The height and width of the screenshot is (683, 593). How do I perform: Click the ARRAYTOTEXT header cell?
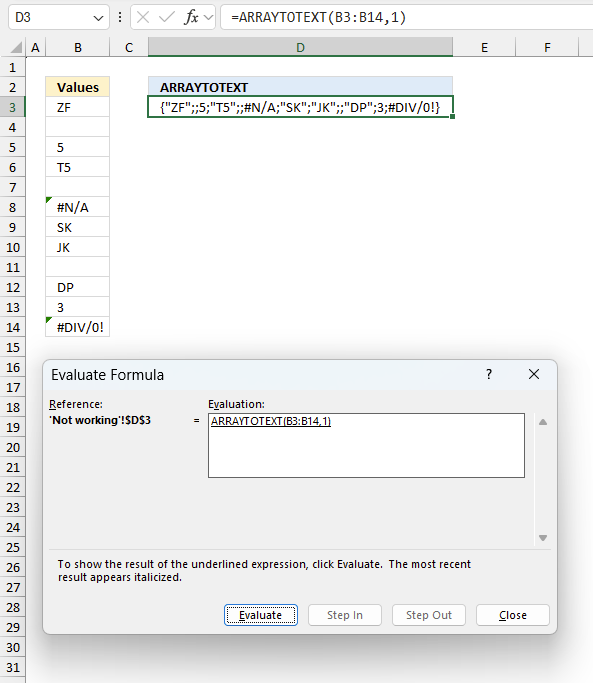(x=301, y=87)
